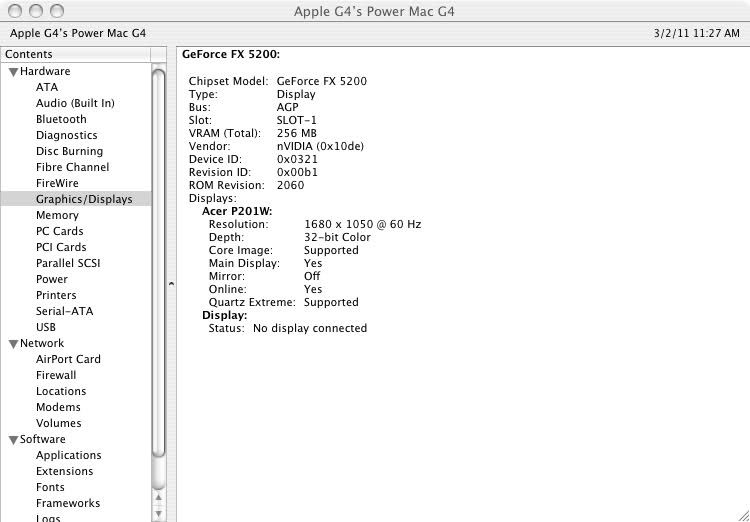Open Applications under Software
Viewport: 750px width, 522px height.
pyautogui.click(x=68, y=455)
